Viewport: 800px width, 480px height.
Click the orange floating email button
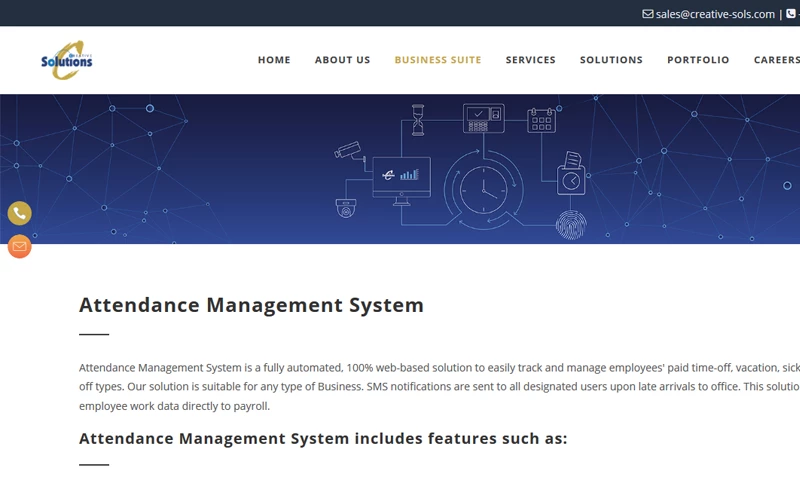point(19,246)
